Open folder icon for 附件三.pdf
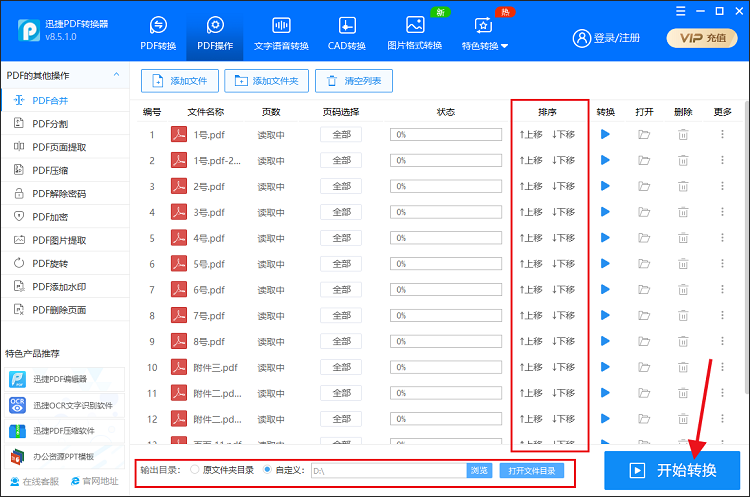Image resolution: width=750 pixels, height=497 pixels. (x=644, y=367)
